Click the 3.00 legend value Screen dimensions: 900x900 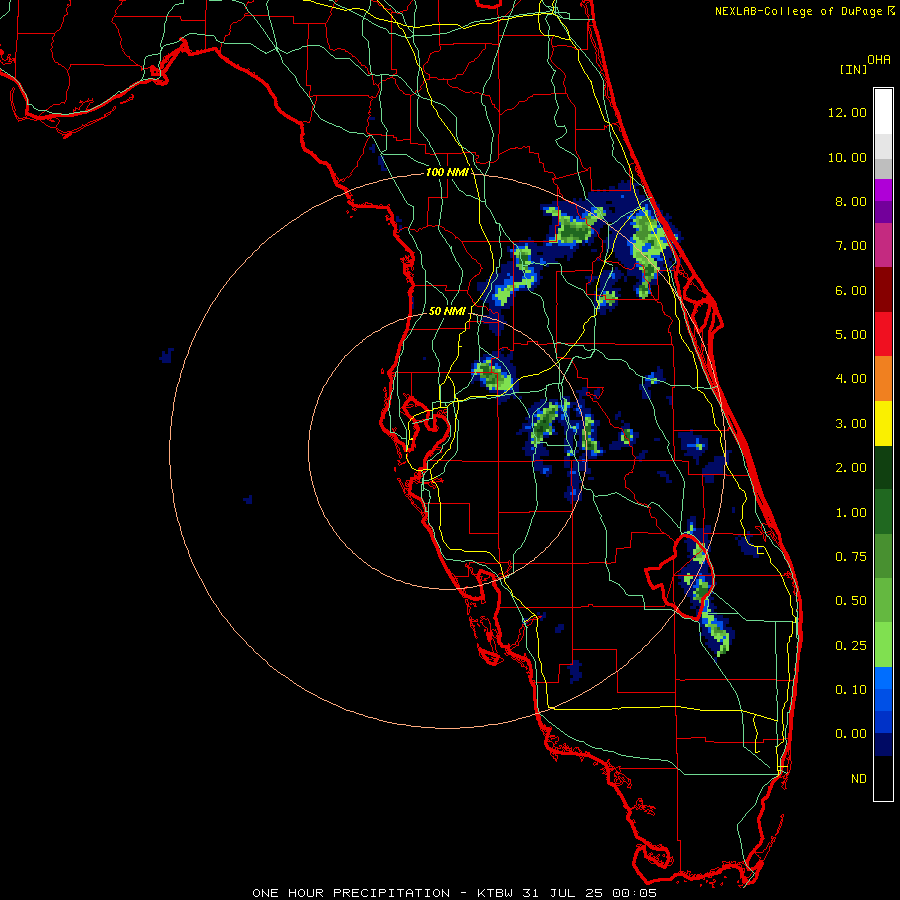click(851, 424)
